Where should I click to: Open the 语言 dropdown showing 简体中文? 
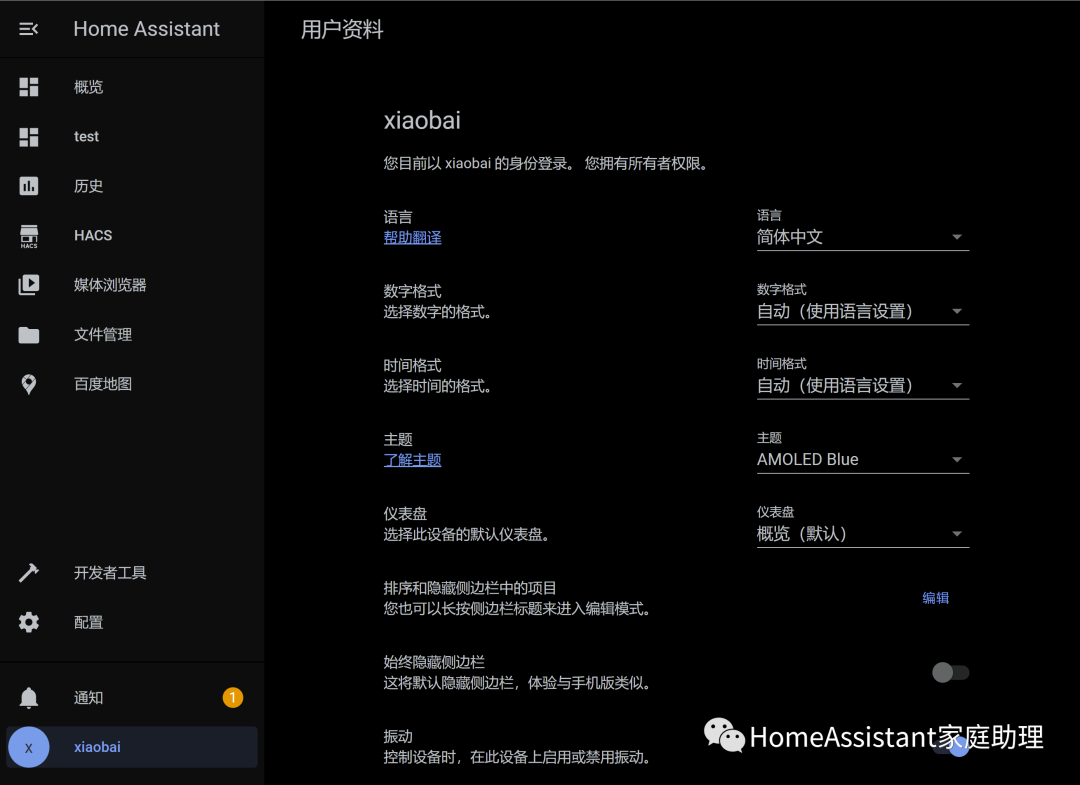pyautogui.click(x=862, y=230)
